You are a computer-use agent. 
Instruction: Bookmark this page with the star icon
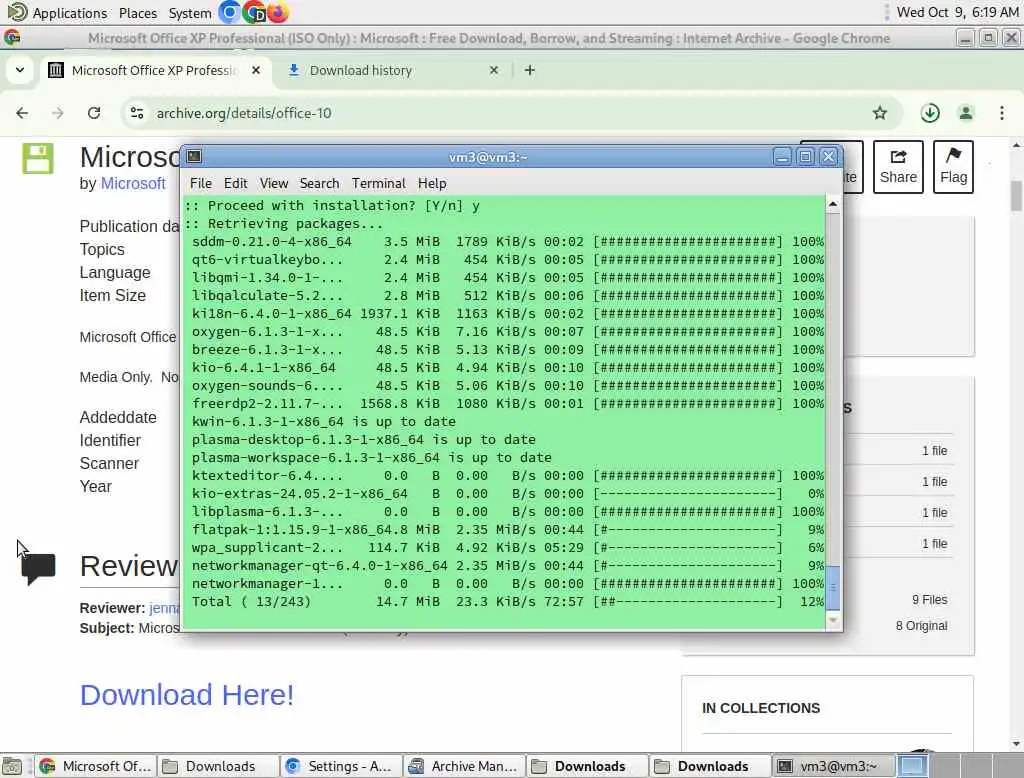click(880, 113)
